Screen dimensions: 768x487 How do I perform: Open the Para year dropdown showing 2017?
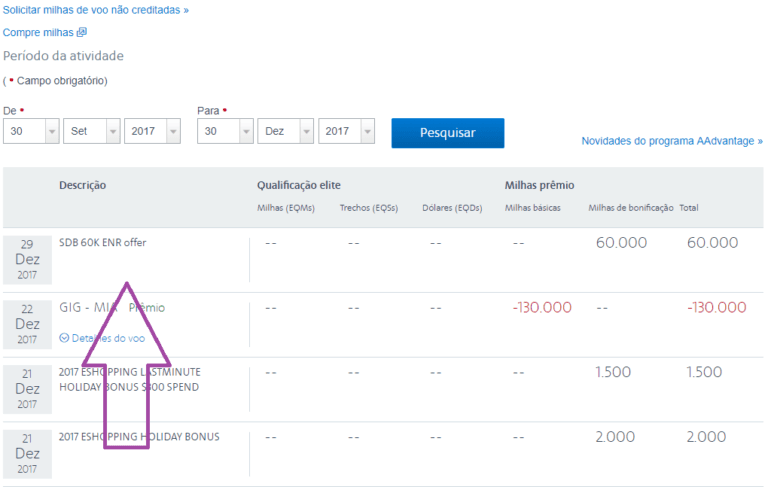[x=346, y=131]
